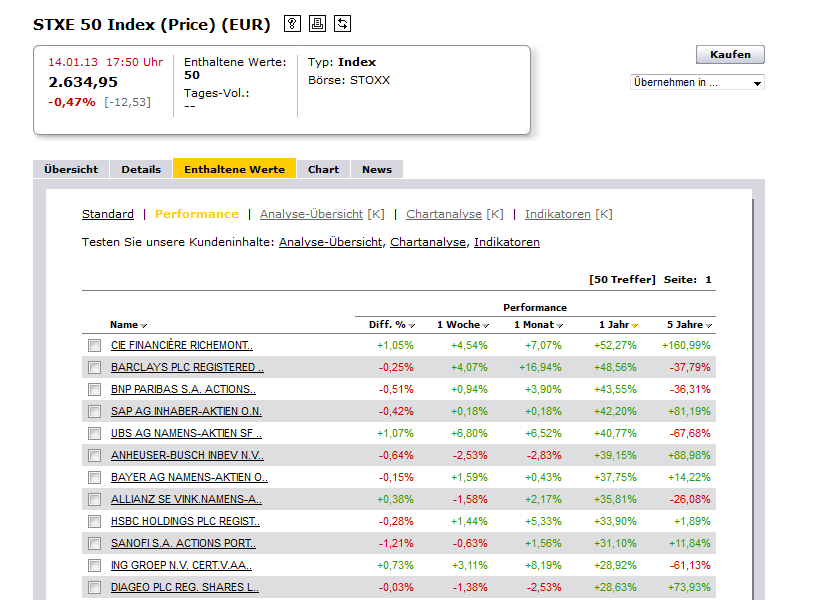Sort by 5 Jahre column arrow

pyautogui.click(x=708, y=326)
